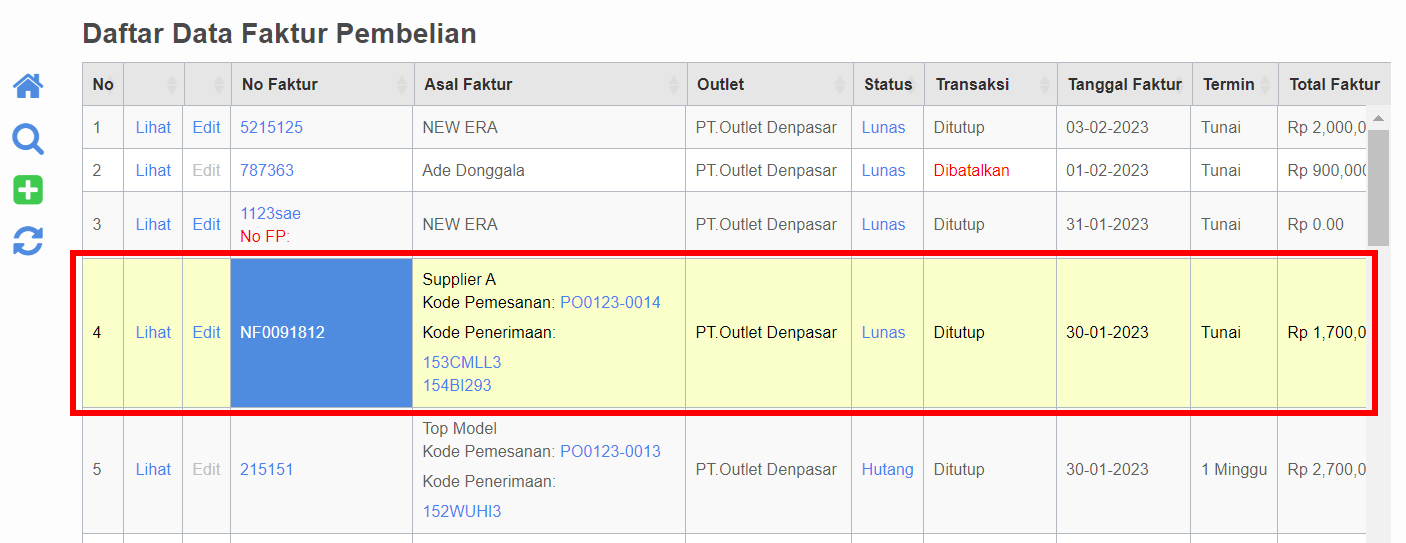Open Lihat link for invoice 5215125
Image resolution: width=1406 pixels, height=543 pixels.
[153, 128]
